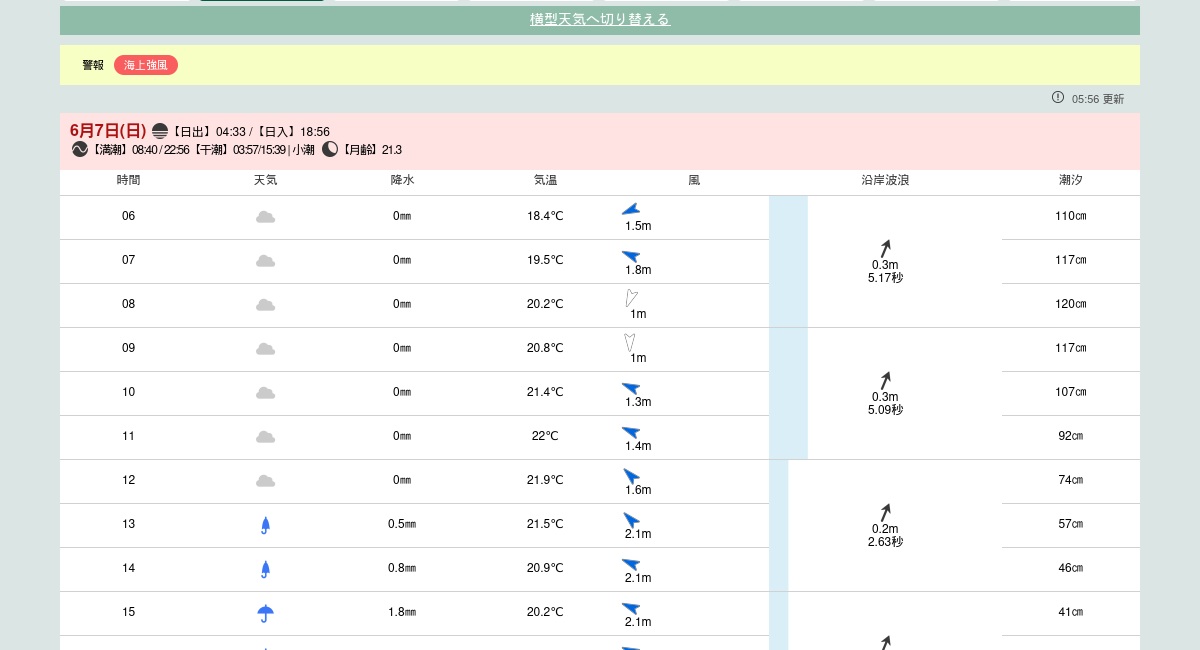This screenshot has height=650, width=1200.
Task: Click the 警報 label
Action: [x=93, y=65]
